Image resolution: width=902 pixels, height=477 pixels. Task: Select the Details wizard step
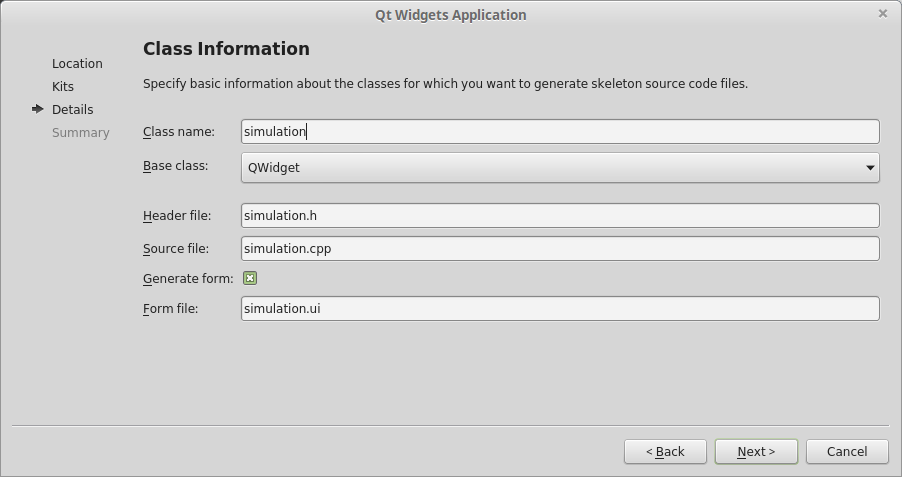(72, 109)
